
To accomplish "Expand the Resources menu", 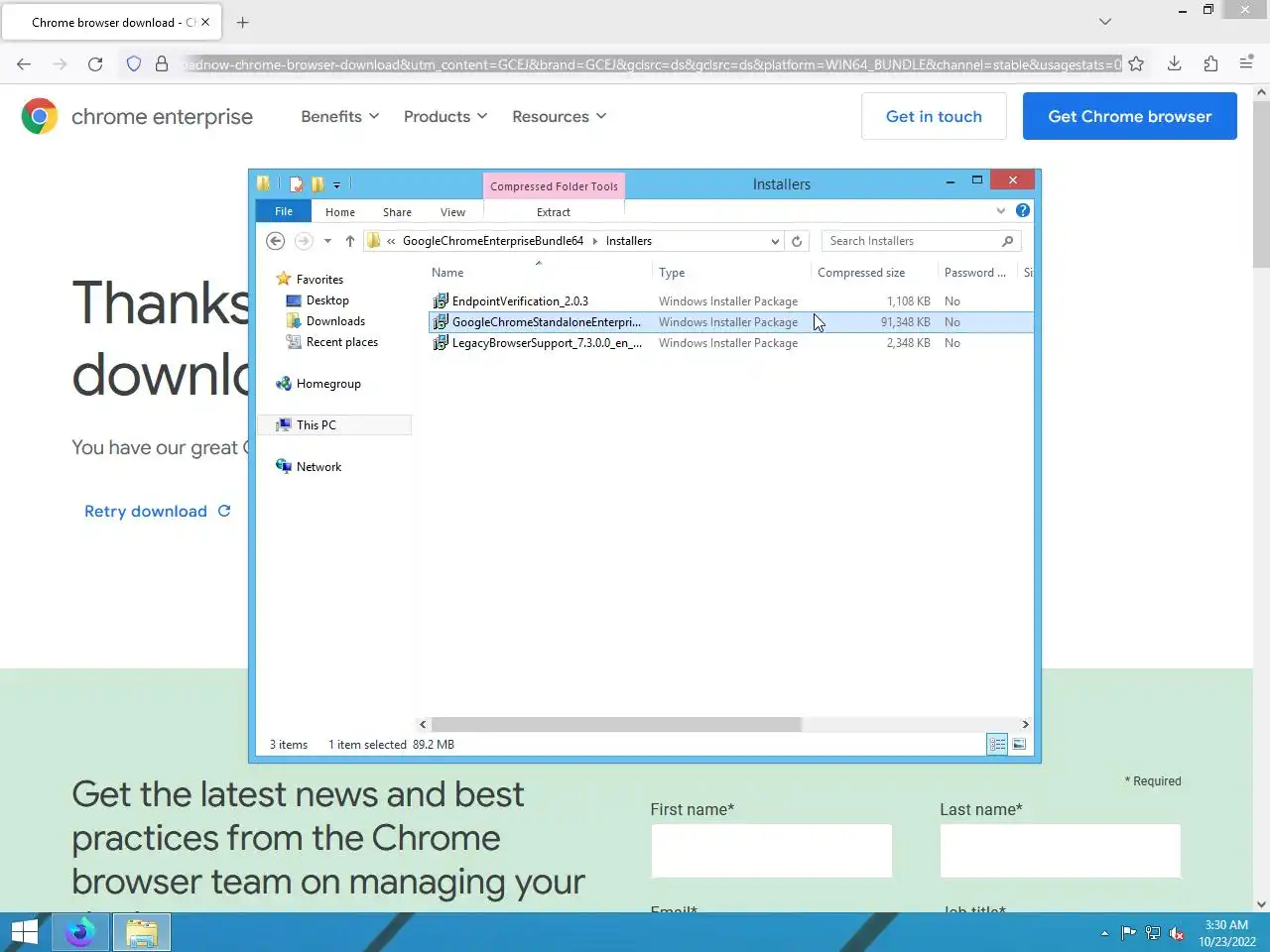I will pyautogui.click(x=559, y=116).
